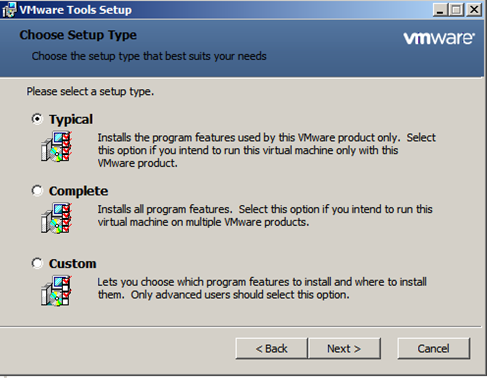Click the Typical installation icon
This screenshot has width=487, height=378.
[57, 146]
